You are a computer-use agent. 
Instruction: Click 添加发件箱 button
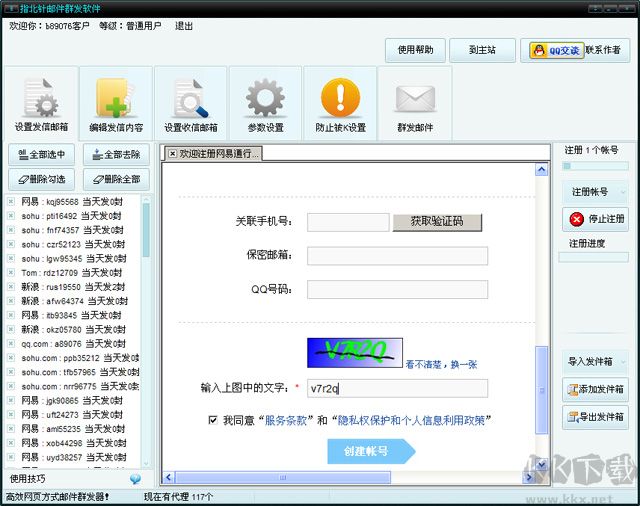click(x=596, y=389)
